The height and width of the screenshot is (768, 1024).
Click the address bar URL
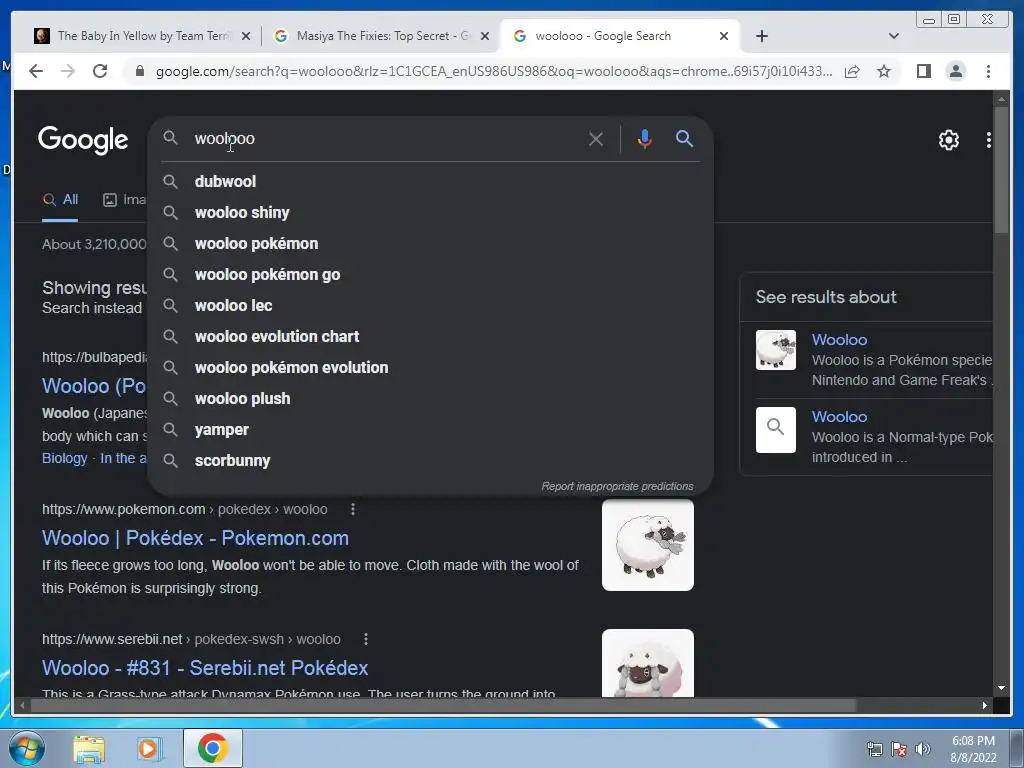(494, 71)
